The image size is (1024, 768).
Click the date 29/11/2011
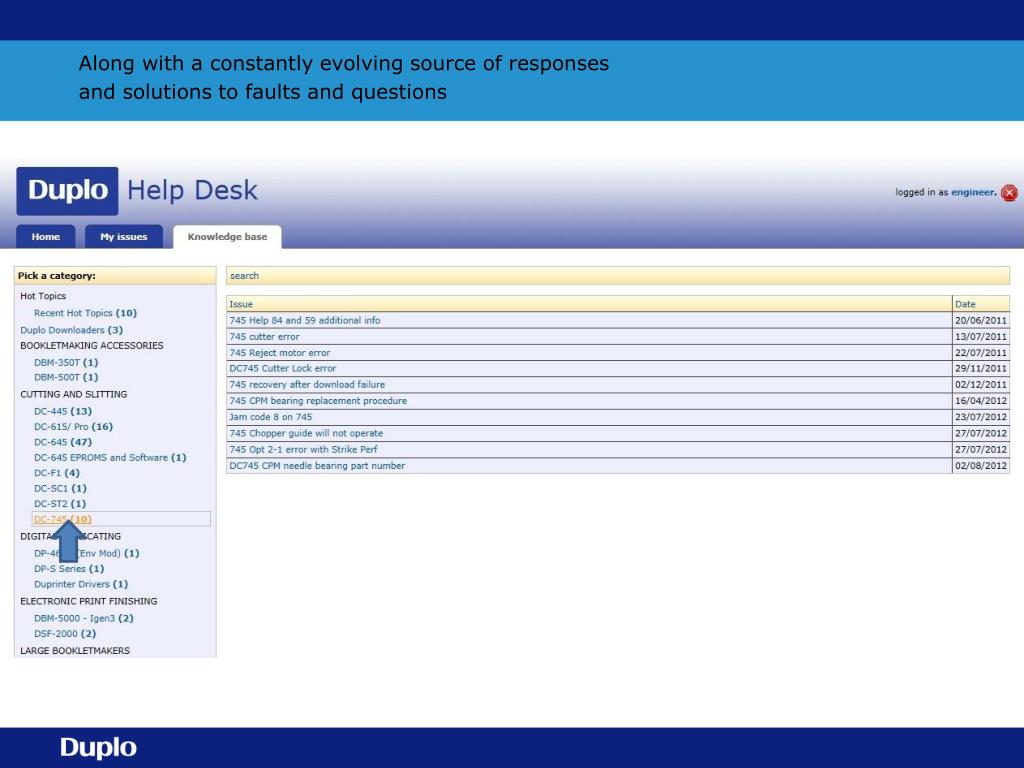click(981, 368)
